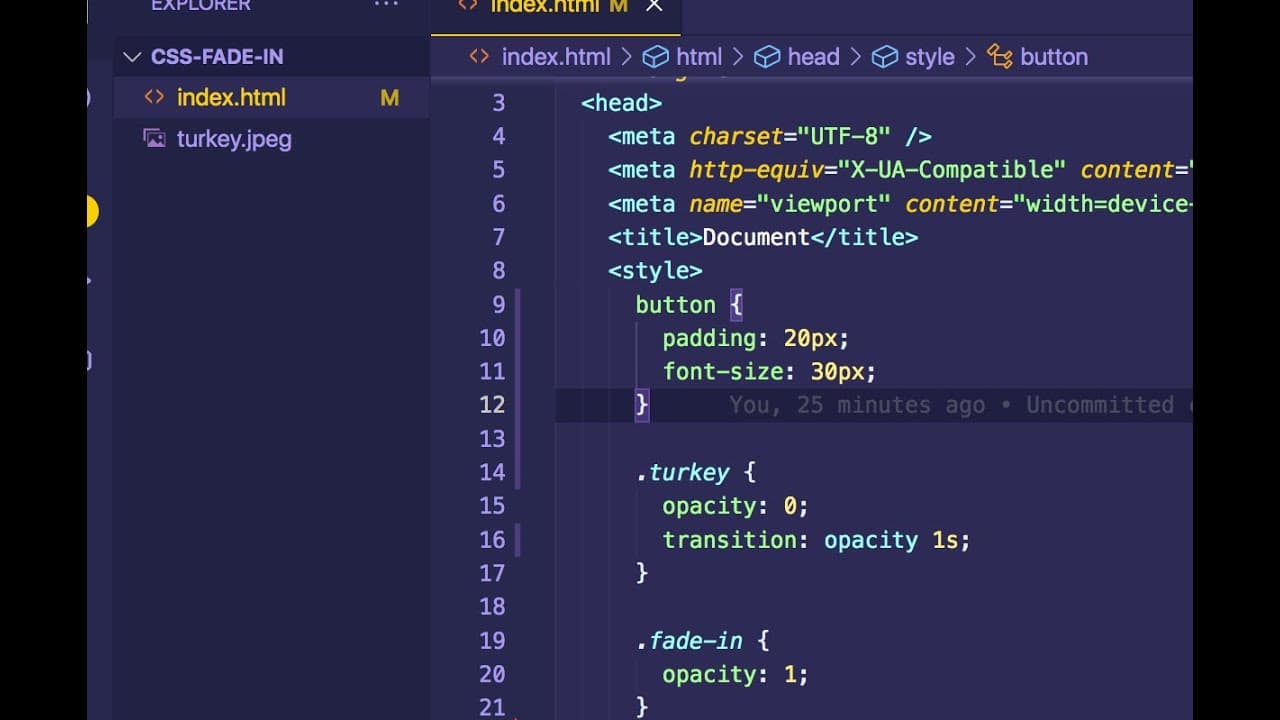Click the head breadcrumb segment
1280x720 pixels.
(813, 57)
